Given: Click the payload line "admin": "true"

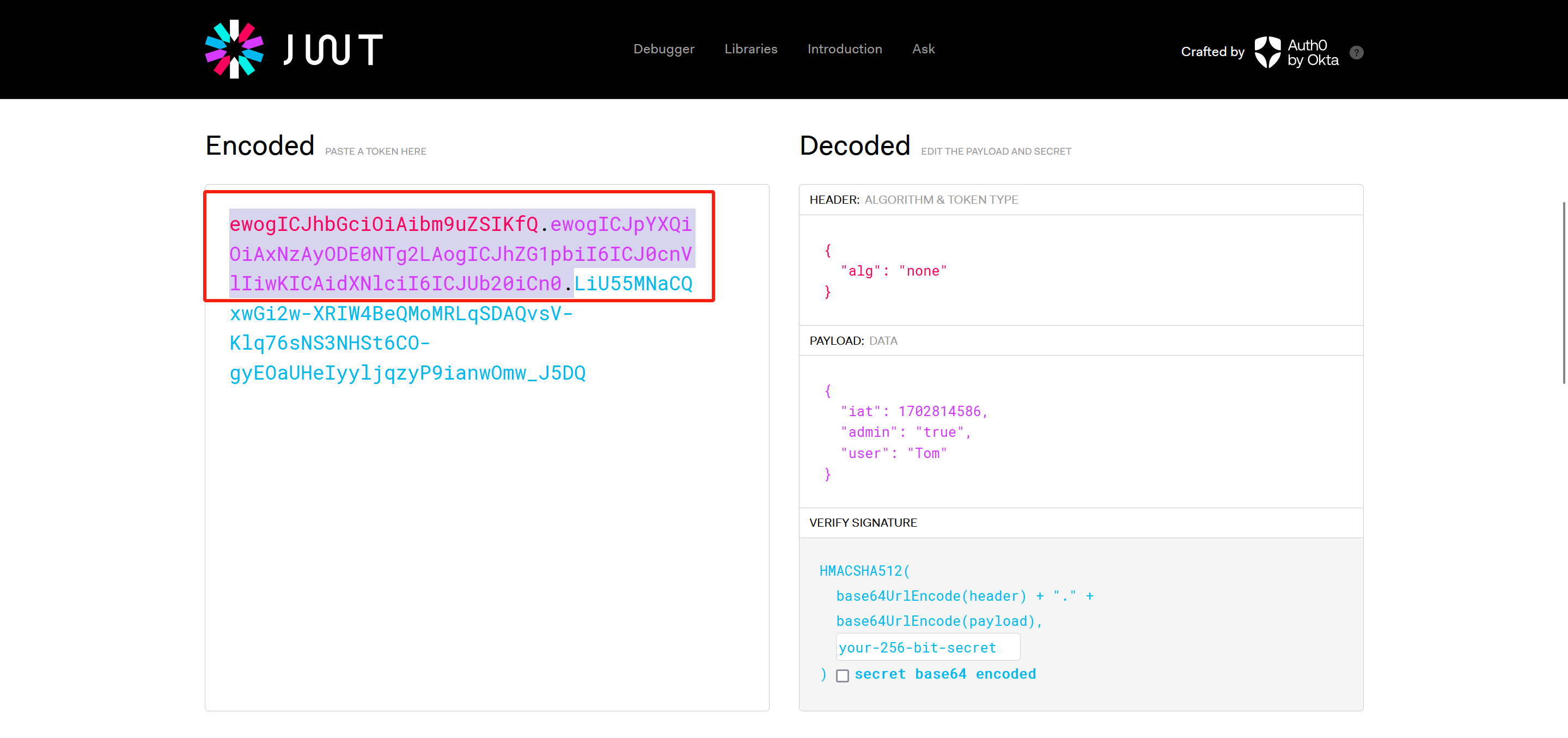Looking at the screenshot, I should pos(905,432).
